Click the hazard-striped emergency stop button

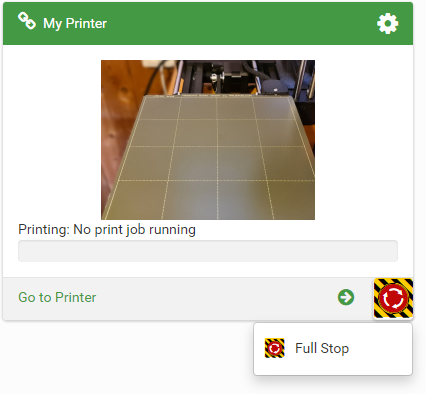click(x=393, y=298)
